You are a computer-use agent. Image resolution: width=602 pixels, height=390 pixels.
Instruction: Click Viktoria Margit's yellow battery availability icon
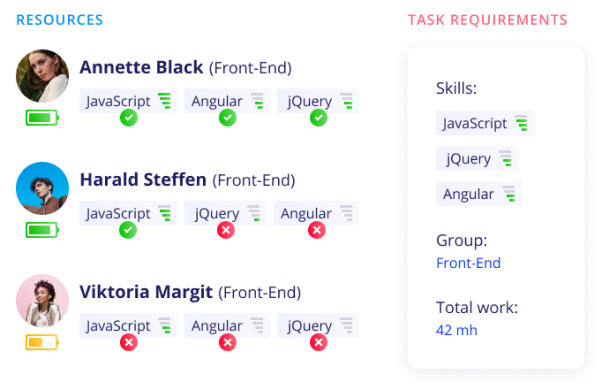pos(42,342)
